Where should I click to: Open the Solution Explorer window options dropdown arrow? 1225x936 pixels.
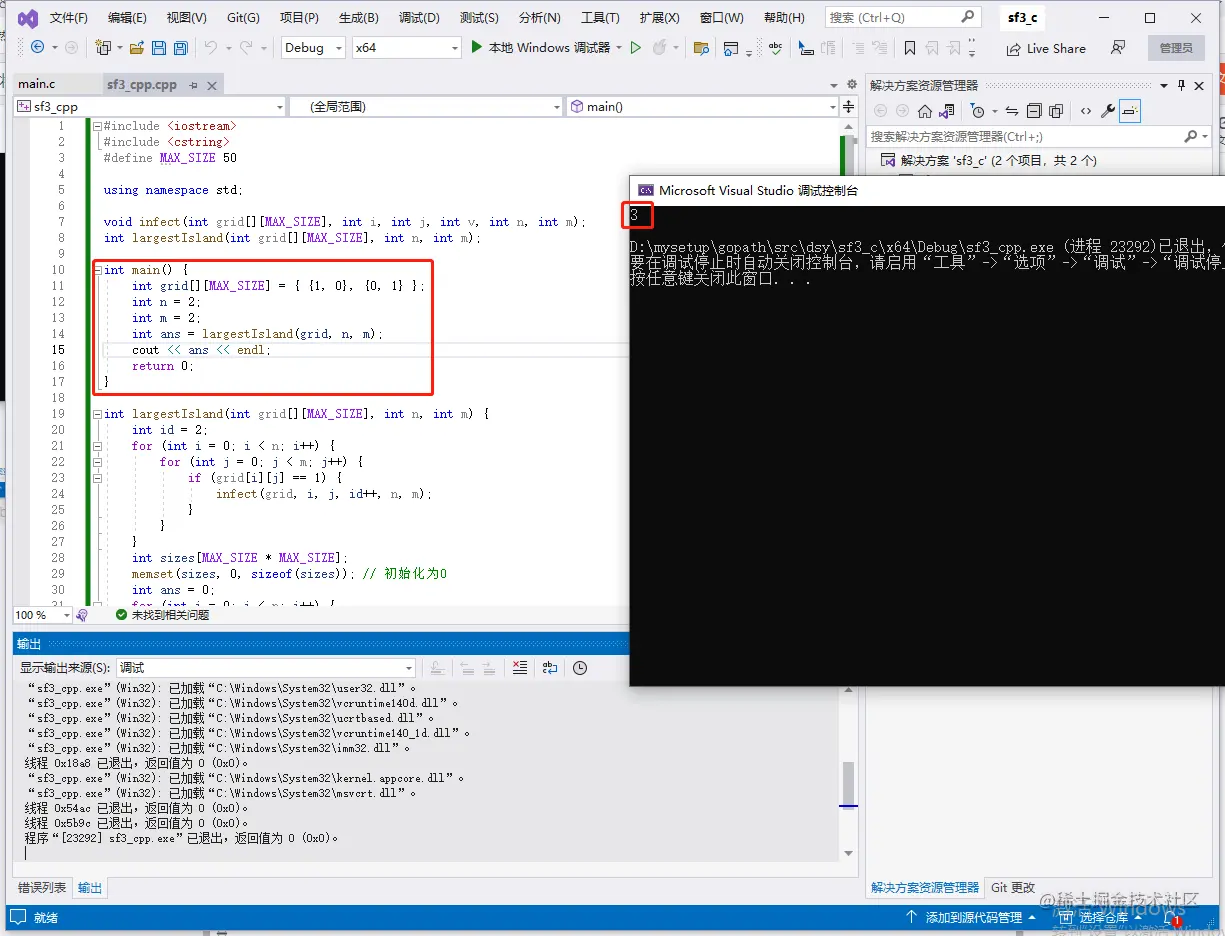pyautogui.click(x=1163, y=86)
